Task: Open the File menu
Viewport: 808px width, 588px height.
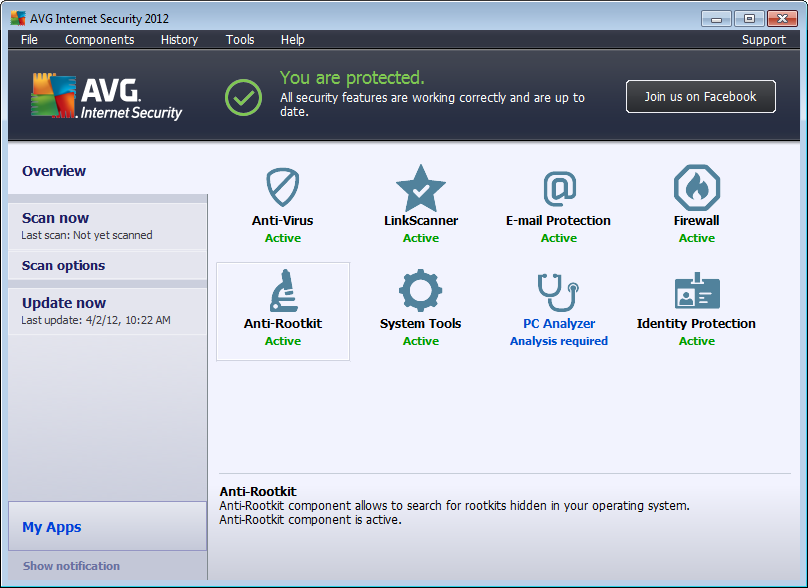Action: [29, 40]
